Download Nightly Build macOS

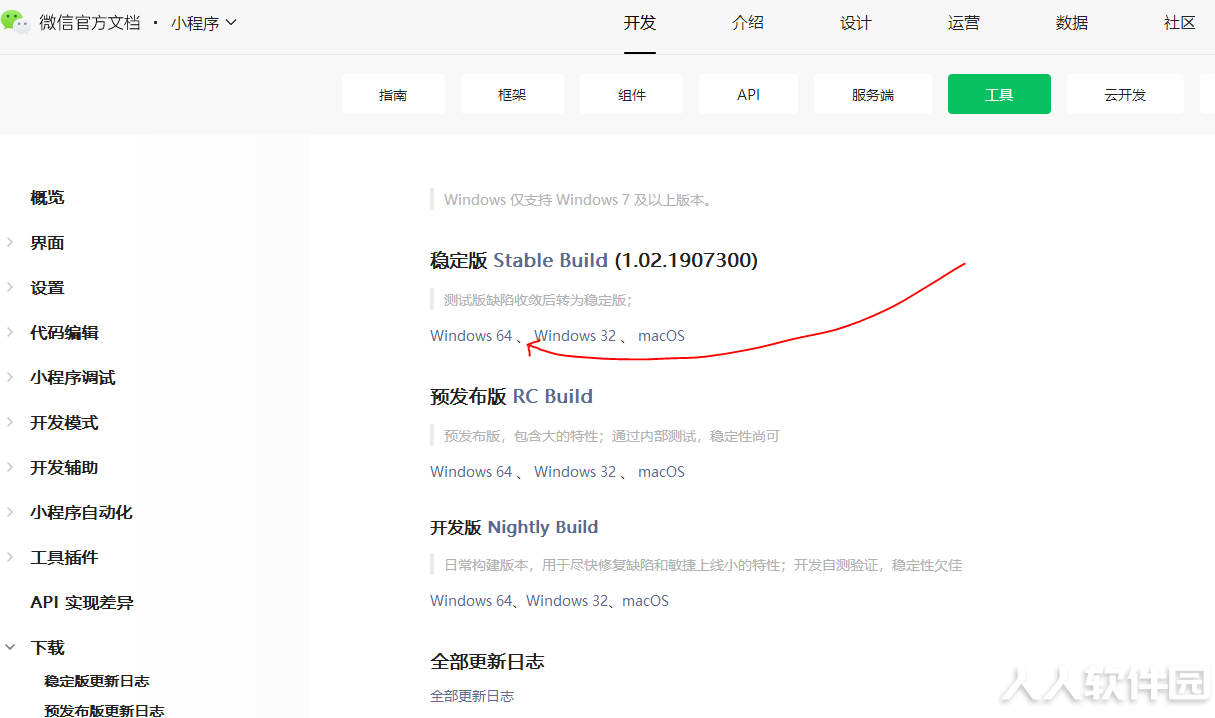(x=645, y=601)
